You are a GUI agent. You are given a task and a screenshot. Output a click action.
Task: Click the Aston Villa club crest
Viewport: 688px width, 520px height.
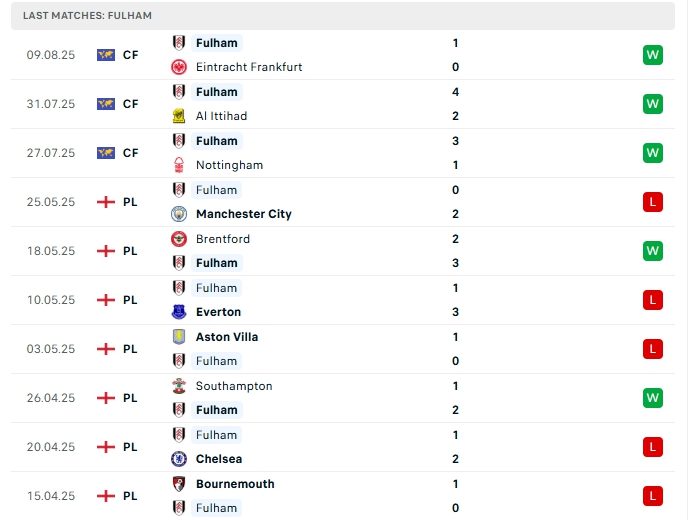coord(179,337)
